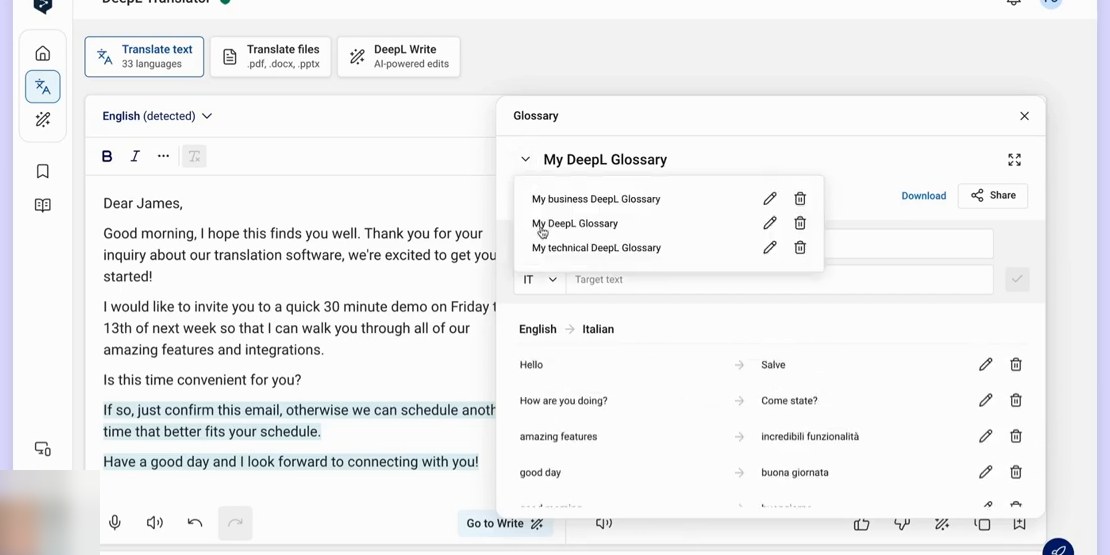
Task: Copy the translated text
Action: [x=982, y=524]
